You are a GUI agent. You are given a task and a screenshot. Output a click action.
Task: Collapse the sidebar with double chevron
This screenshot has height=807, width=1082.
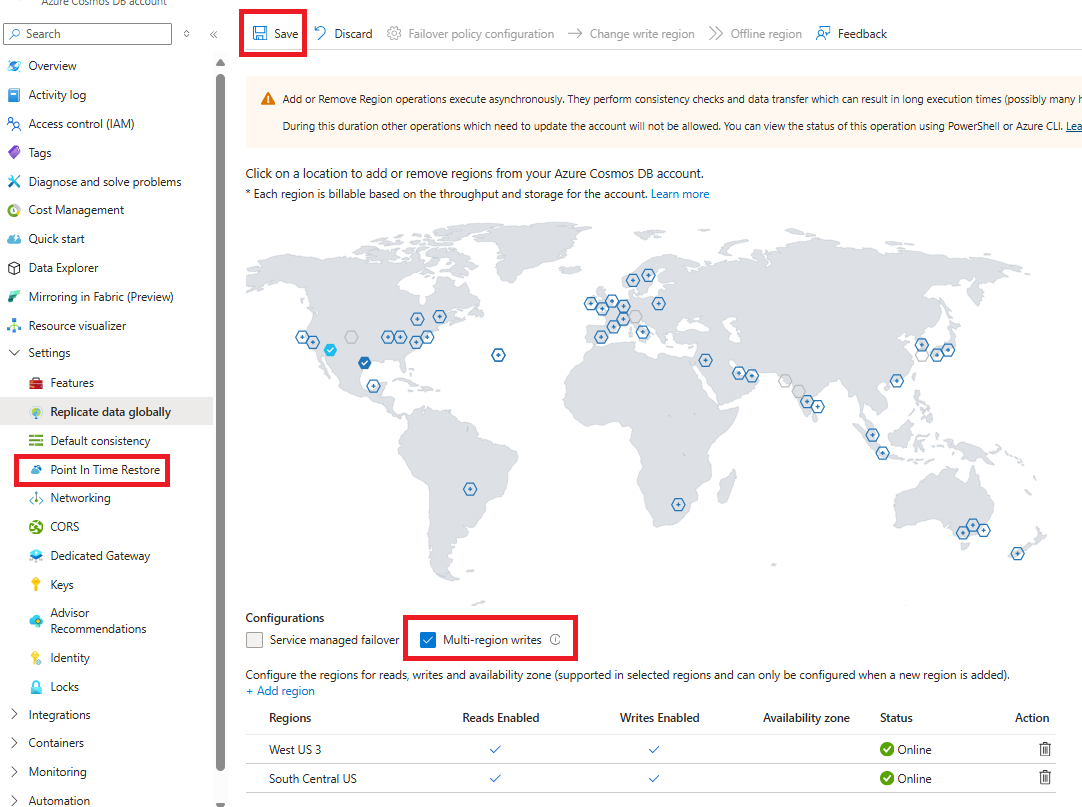pos(213,34)
